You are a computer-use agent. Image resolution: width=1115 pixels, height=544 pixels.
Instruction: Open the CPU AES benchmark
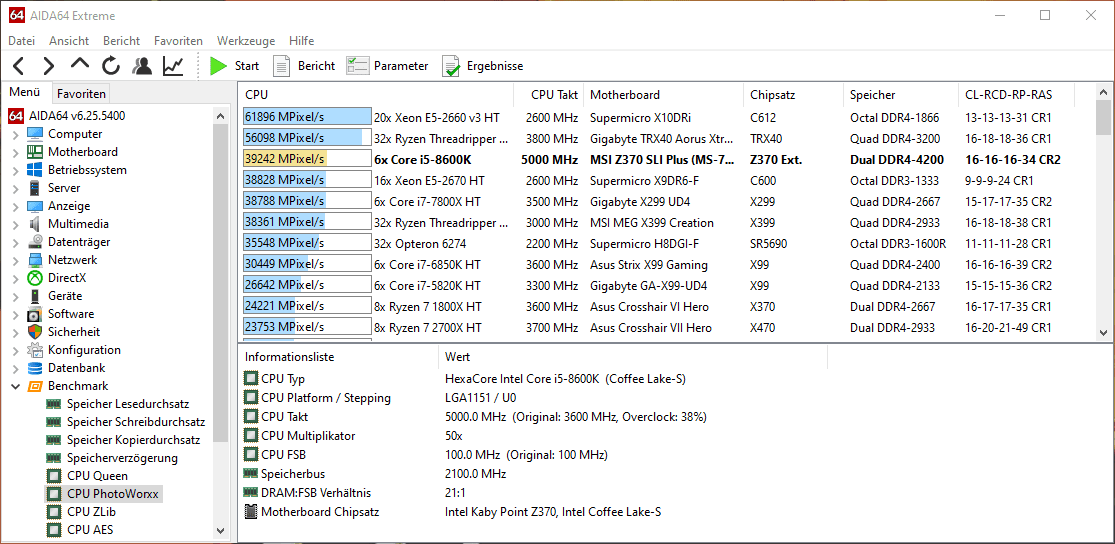tap(90, 530)
